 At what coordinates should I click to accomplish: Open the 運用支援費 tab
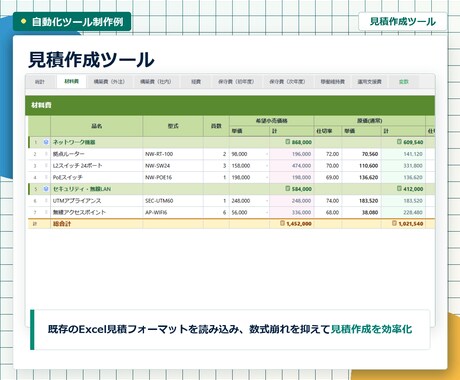[369, 82]
